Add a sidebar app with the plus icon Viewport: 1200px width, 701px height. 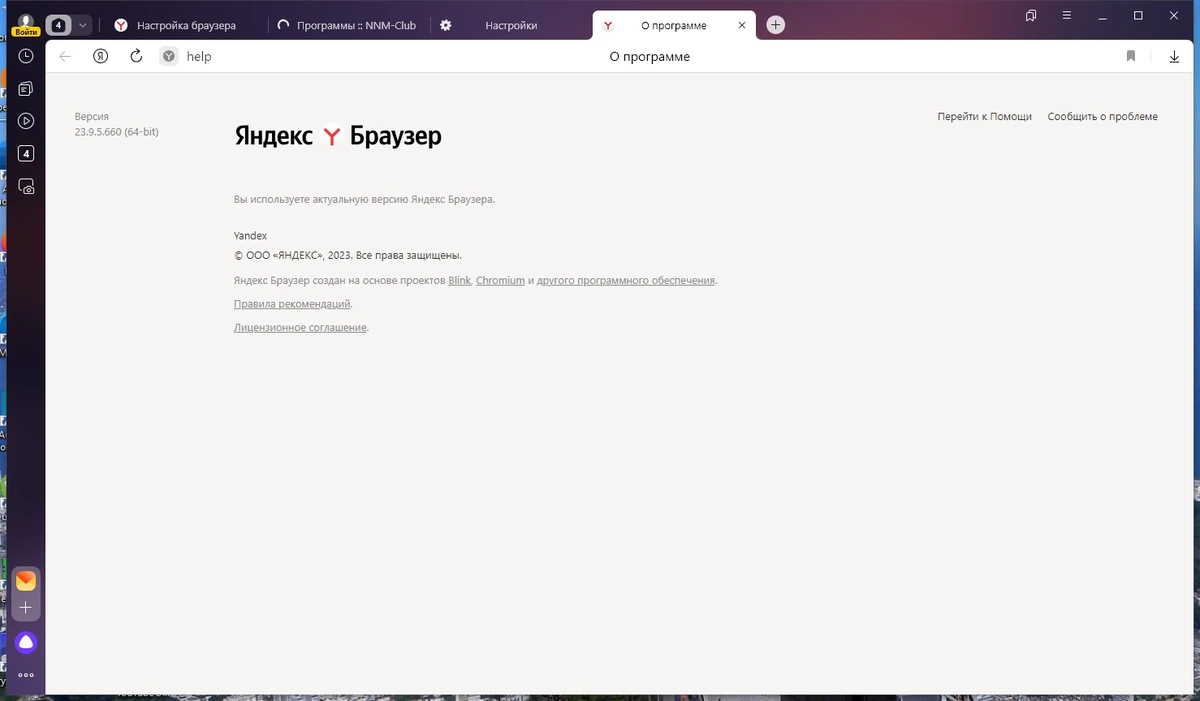(26, 608)
